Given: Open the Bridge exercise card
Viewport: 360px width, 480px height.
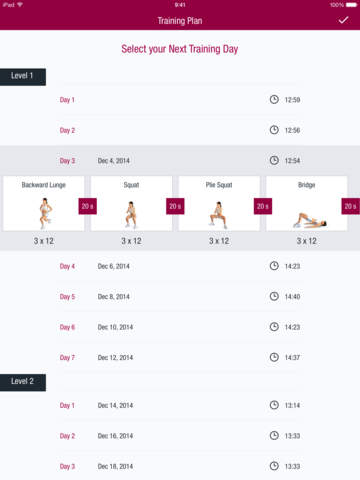Looking at the screenshot, I should [307, 204].
